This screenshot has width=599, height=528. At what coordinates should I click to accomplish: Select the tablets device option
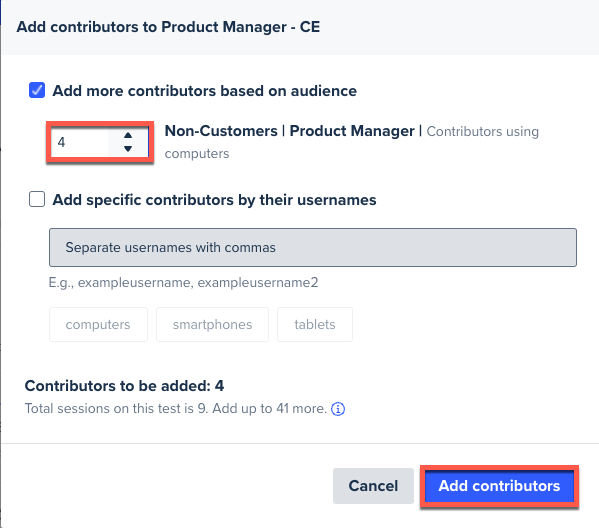315,324
